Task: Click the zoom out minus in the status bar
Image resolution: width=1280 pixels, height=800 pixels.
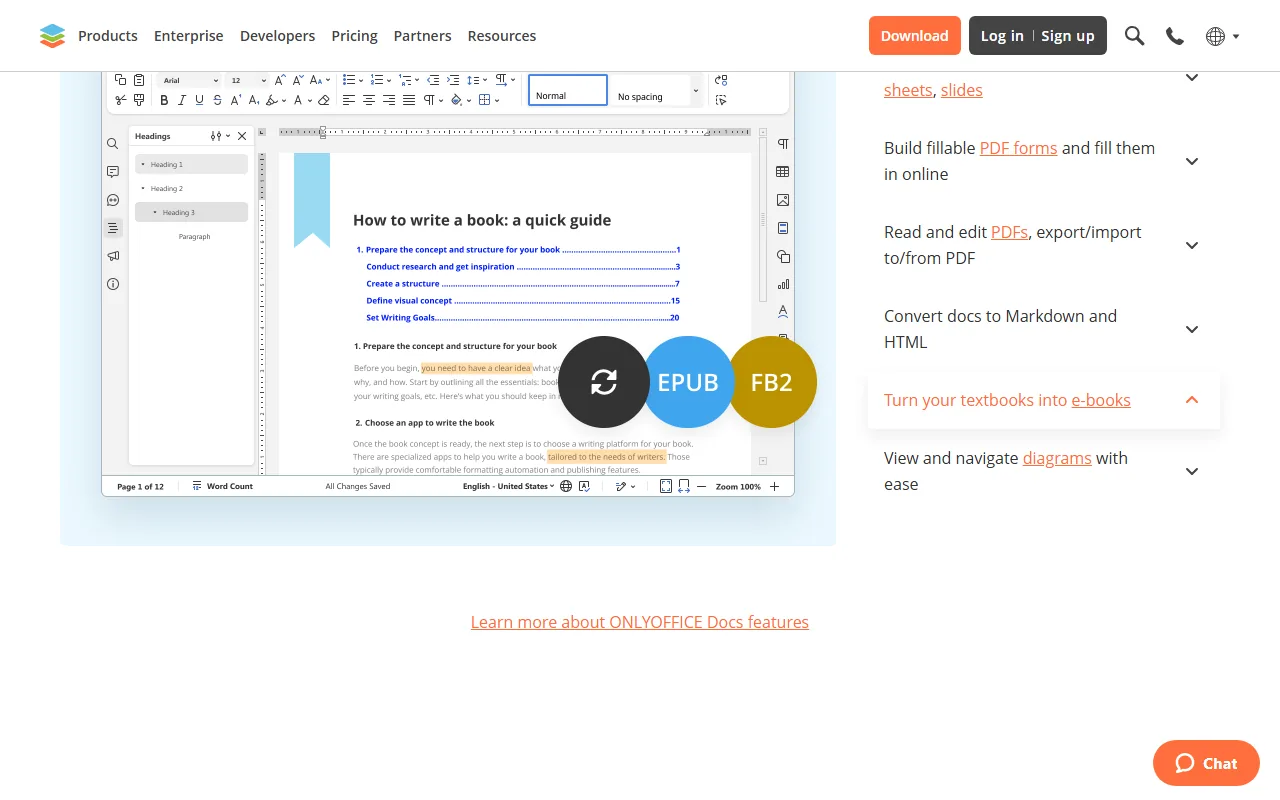Action: point(701,486)
